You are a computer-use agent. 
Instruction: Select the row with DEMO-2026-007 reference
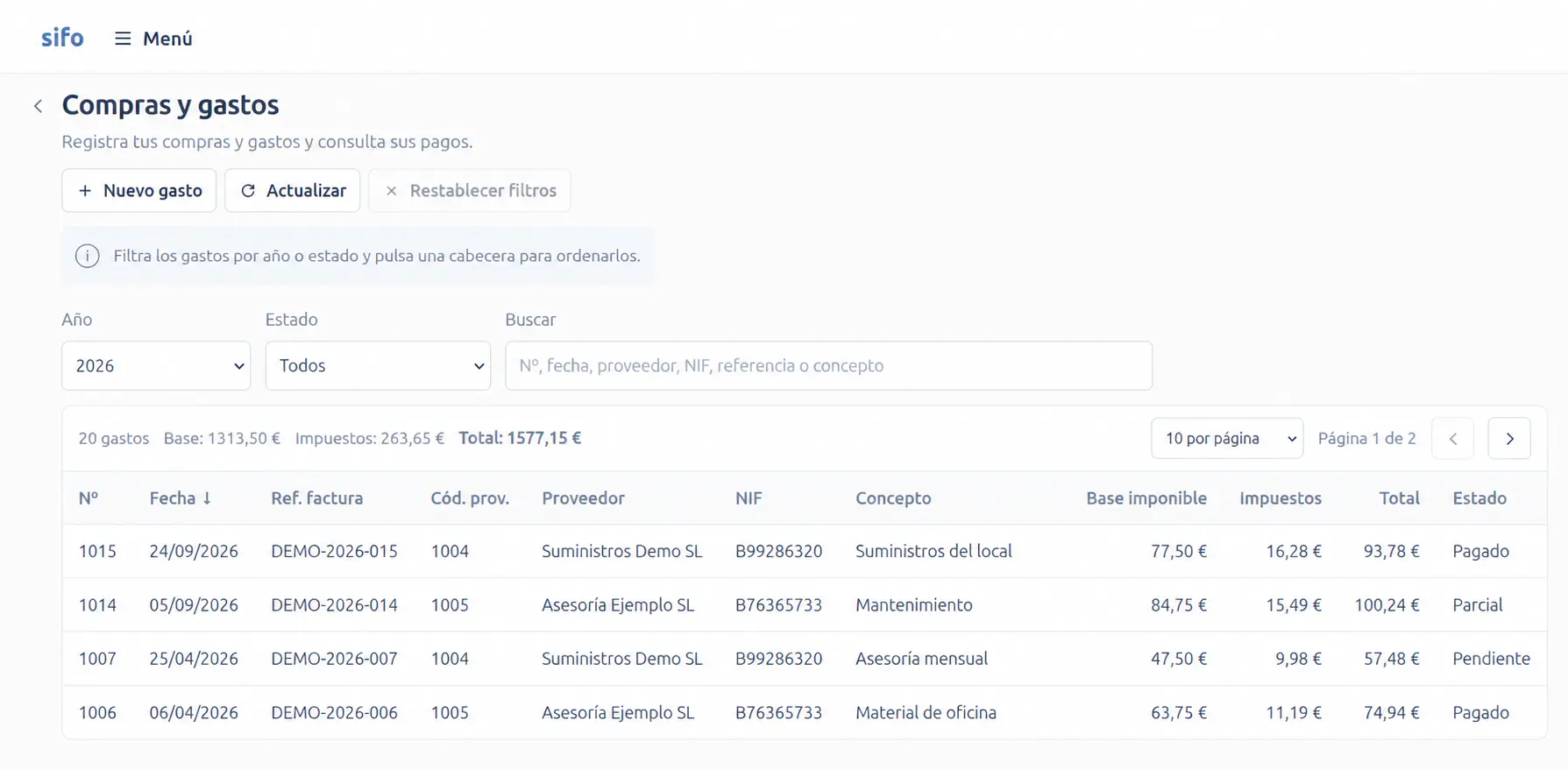(x=804, y=659)
